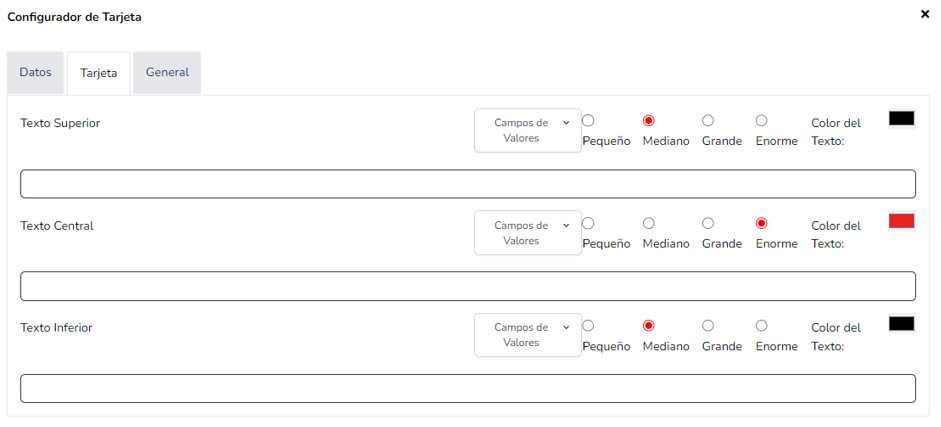Click the Texto Inferior input field
Viewport: 941px width, 427px height.
coord(468,388)
